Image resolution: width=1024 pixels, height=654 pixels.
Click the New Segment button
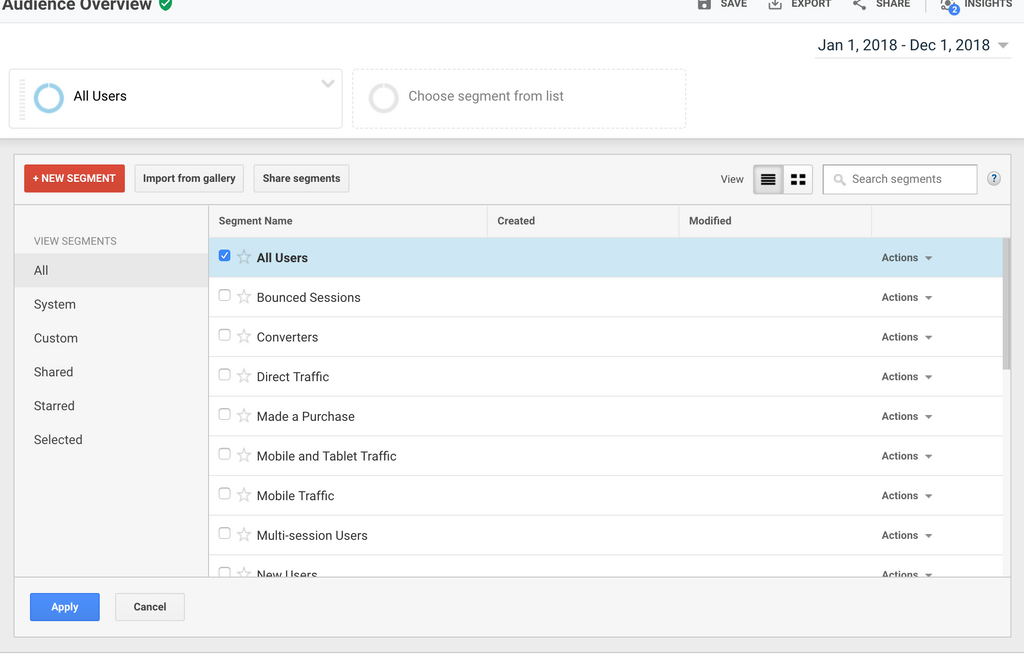pos(74,178)
